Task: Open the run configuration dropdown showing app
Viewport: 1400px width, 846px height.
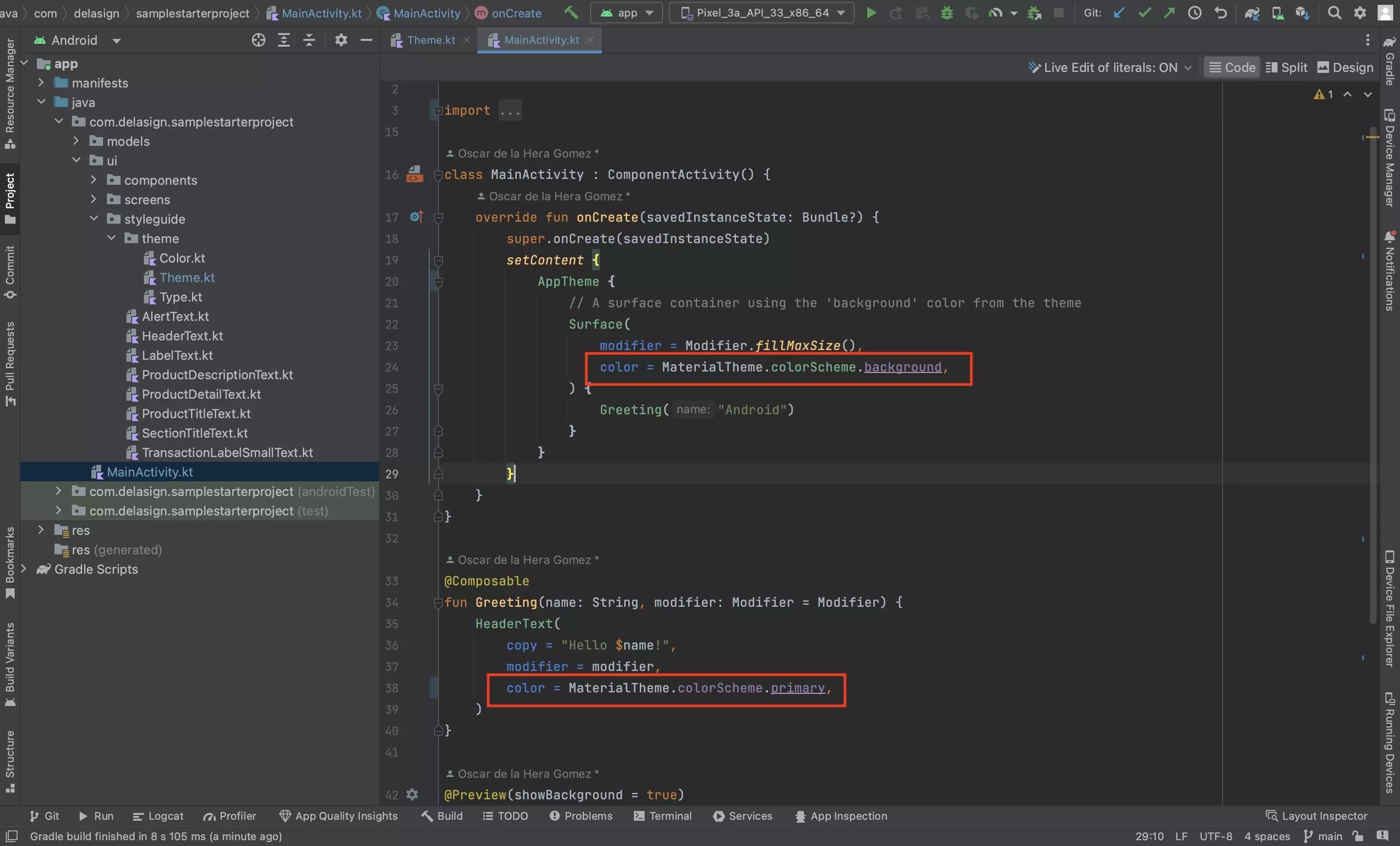Action: 627,13
